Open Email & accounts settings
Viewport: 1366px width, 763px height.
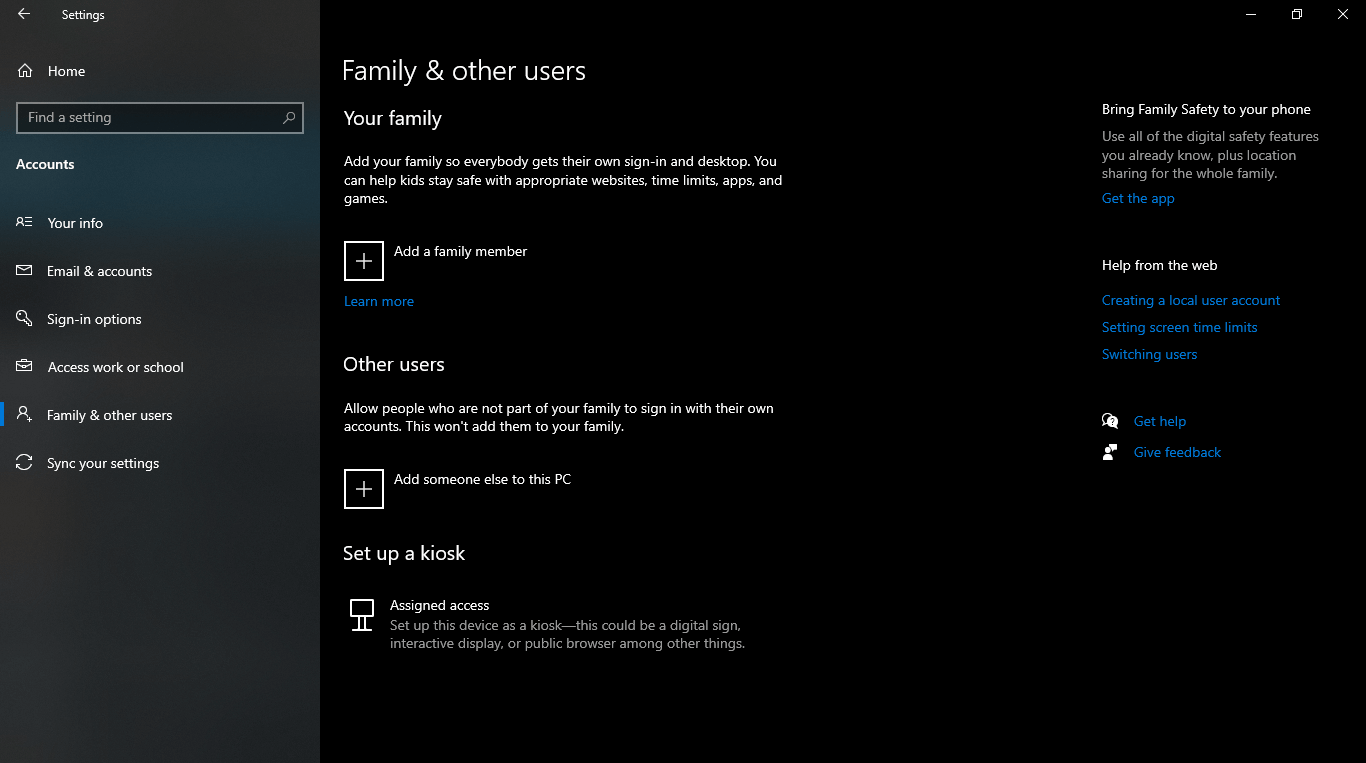tap(99, 271)
